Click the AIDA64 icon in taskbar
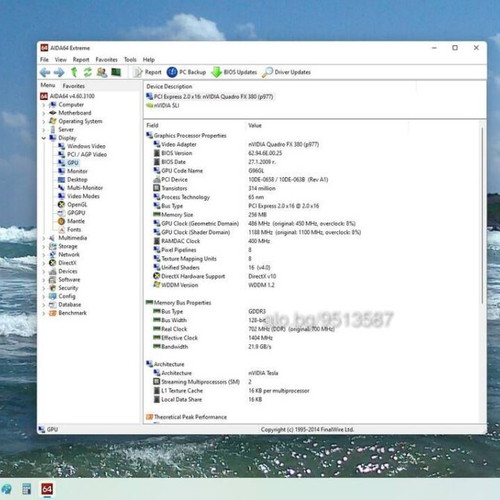This screenshot has width=500, height=500. pos(47,489)
